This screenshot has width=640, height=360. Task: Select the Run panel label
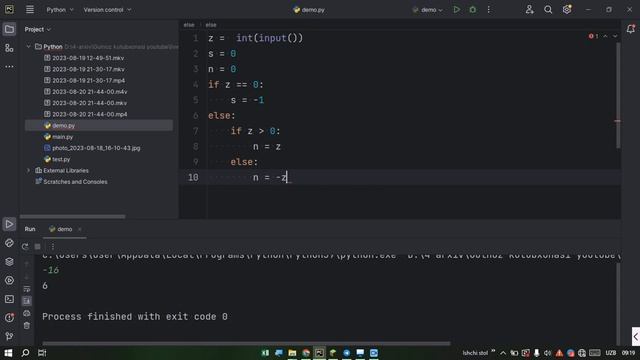[30, 229]
